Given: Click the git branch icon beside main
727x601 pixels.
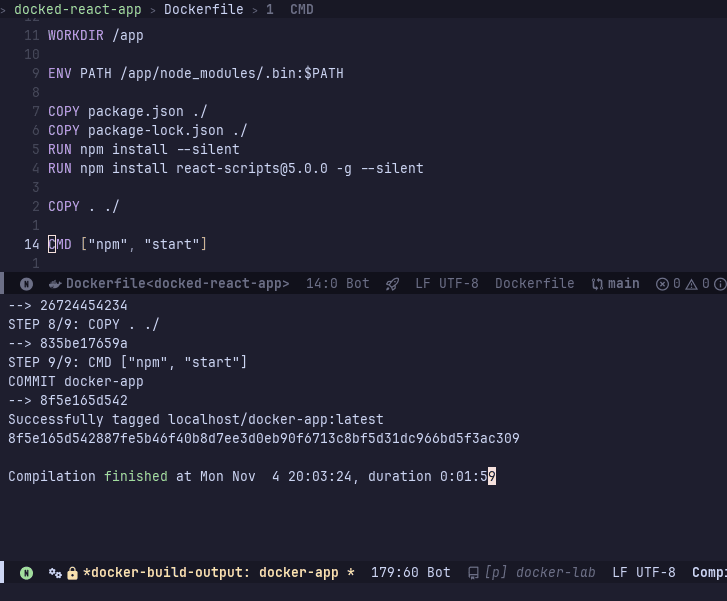Looking at the screenshot, I should [597, 284].
